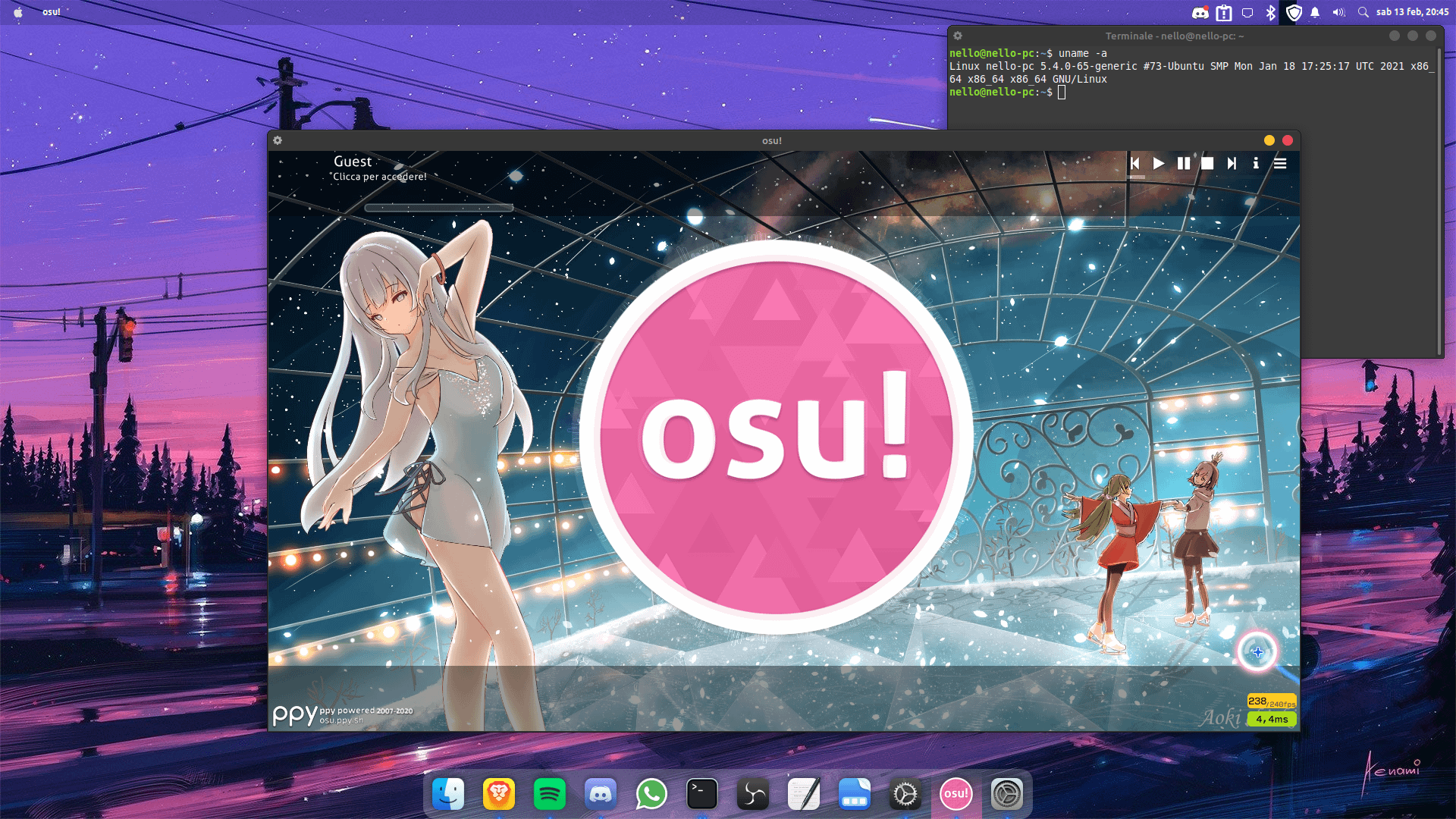1456x819 pixels.
Task: Open Discord tray icon with notification
Action: coord(1200,12)
